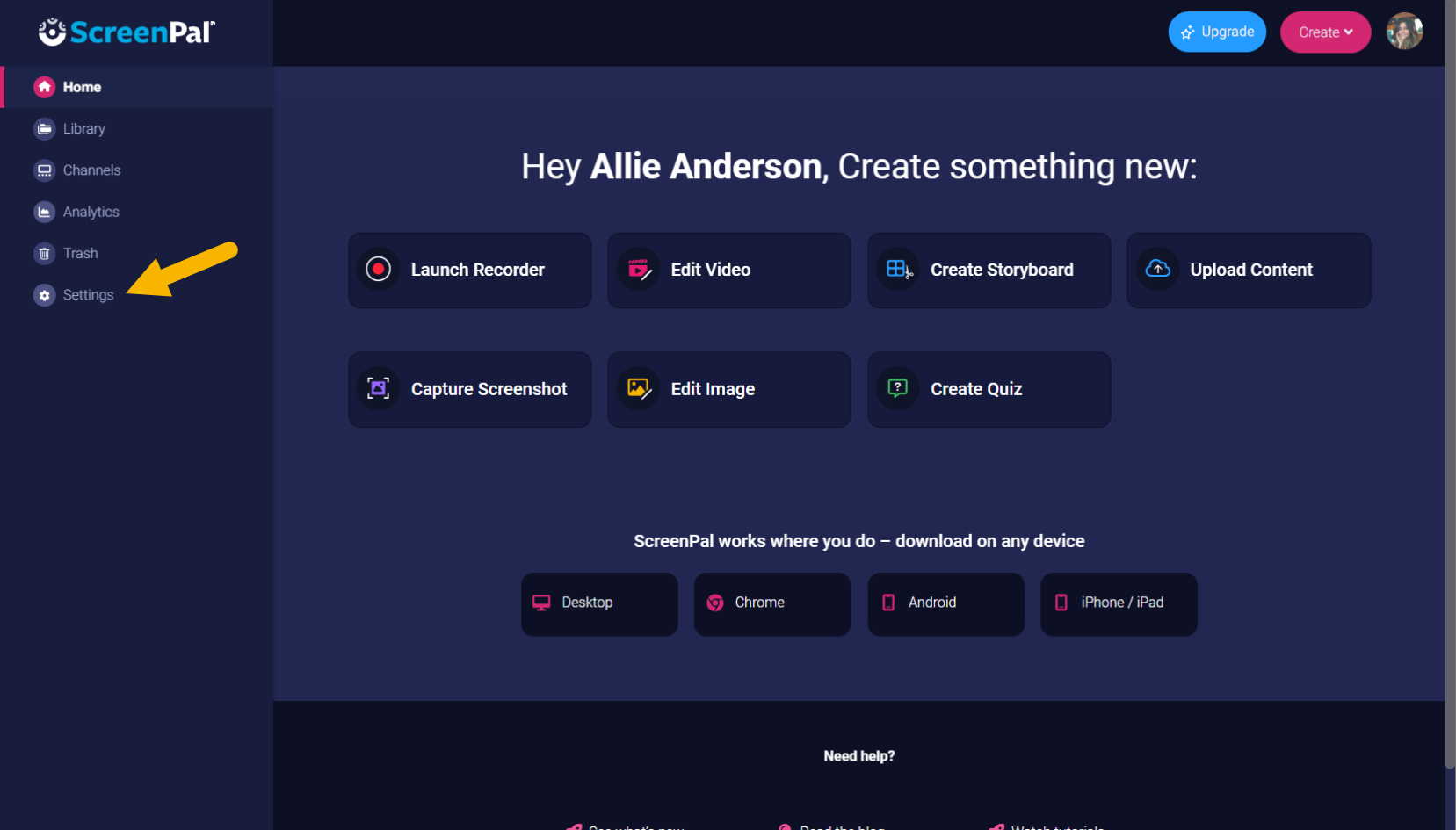The width and height of the screenshot is (1456, 830).
Task: Click the Create Quiz question icon
Action: click(897, 388)
